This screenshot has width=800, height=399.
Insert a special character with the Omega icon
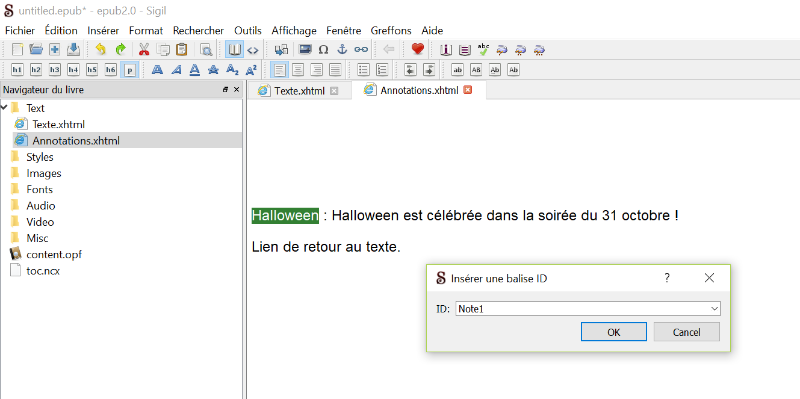point(323,49)
